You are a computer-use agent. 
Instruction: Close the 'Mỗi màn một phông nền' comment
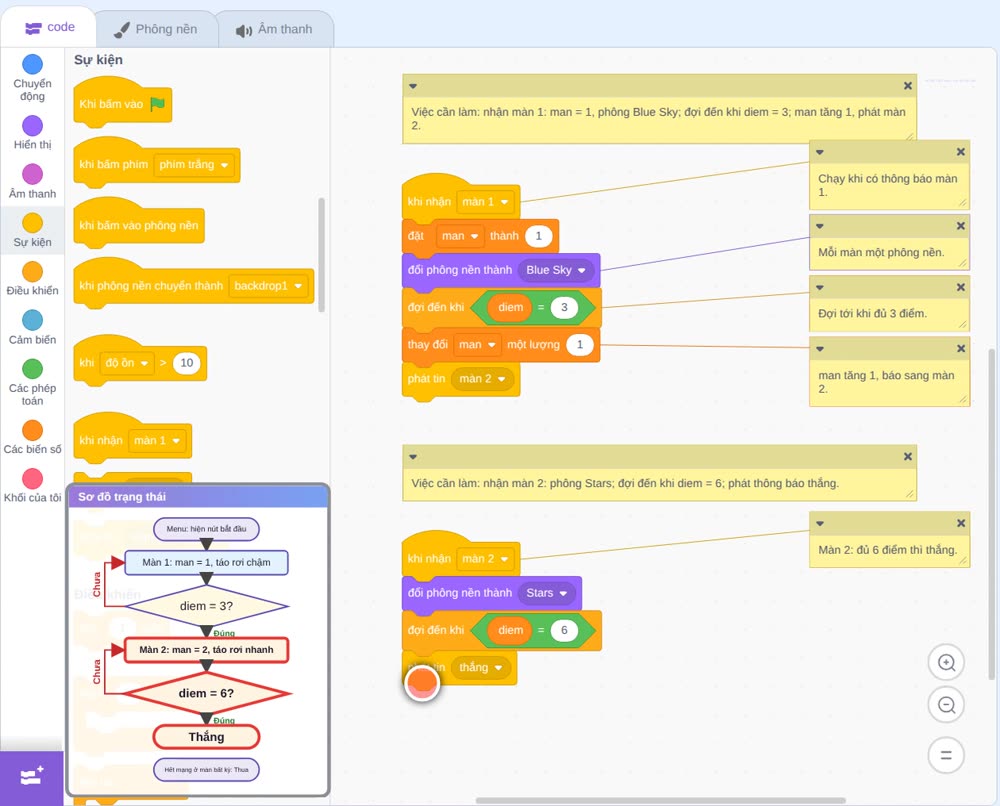pos(960,226)
